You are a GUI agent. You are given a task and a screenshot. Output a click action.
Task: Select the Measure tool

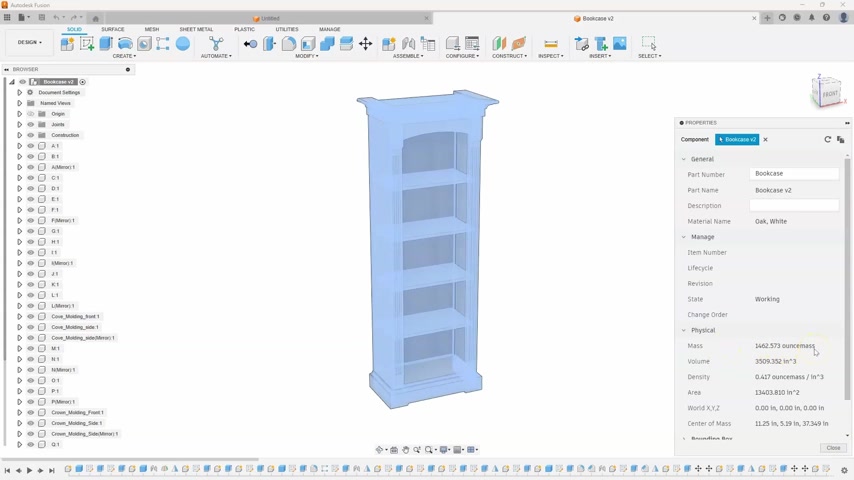[x=551, y=44]
